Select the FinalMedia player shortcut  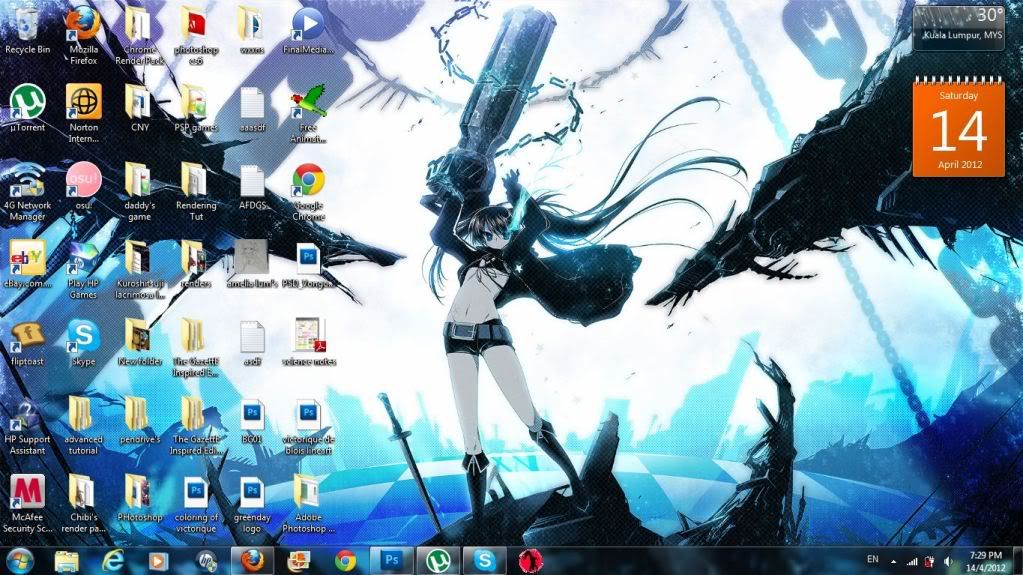coord(308,31)
